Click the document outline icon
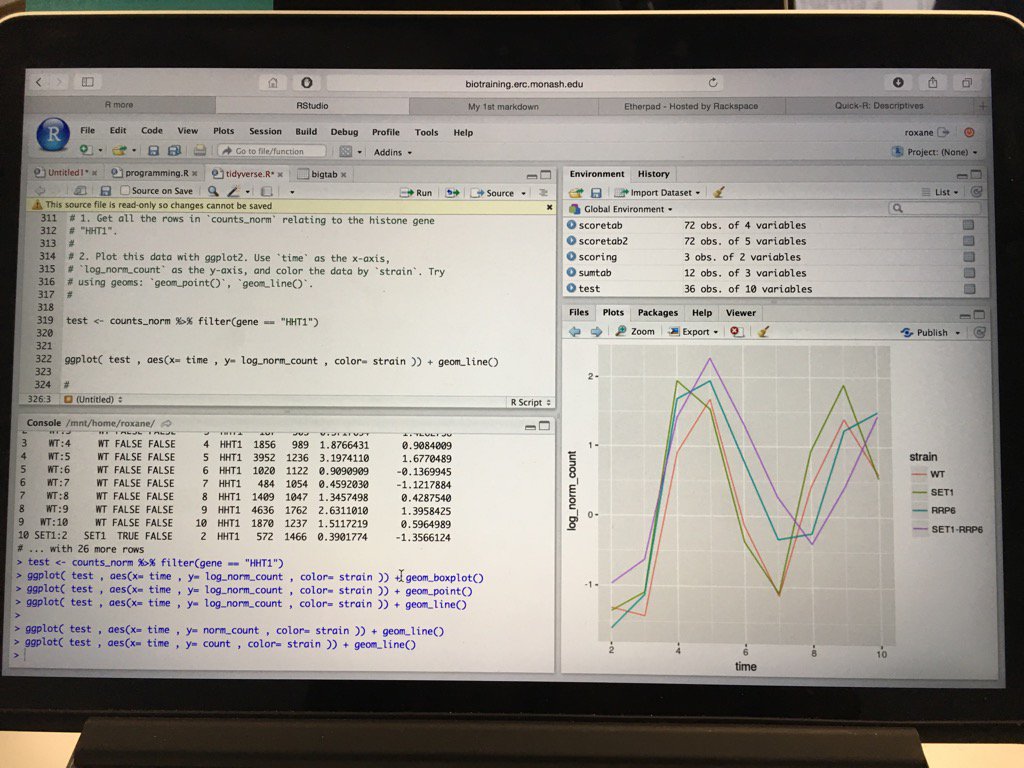The width and height of the screenshot is (1024, 768). pyautogui.click(x=543, y=193)
